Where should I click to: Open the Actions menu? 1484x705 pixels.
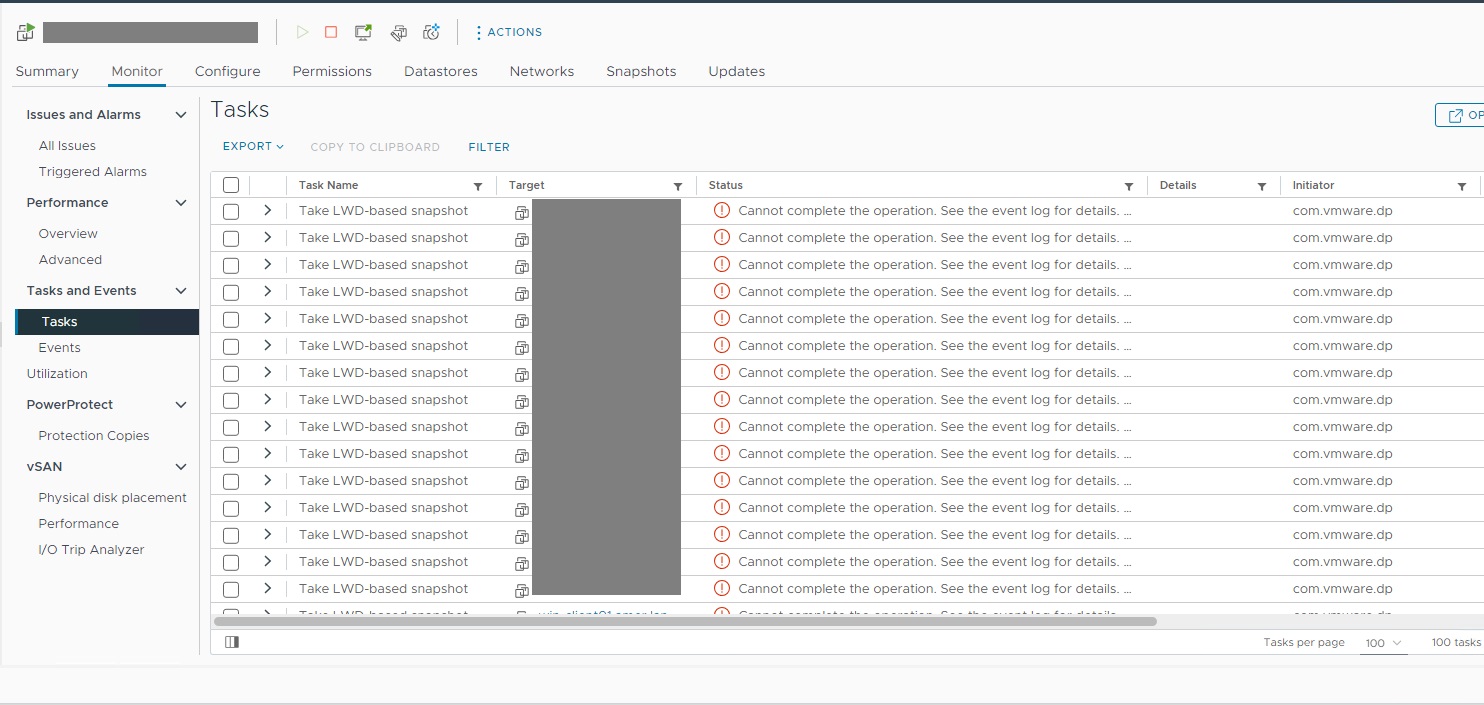[508, 31]
